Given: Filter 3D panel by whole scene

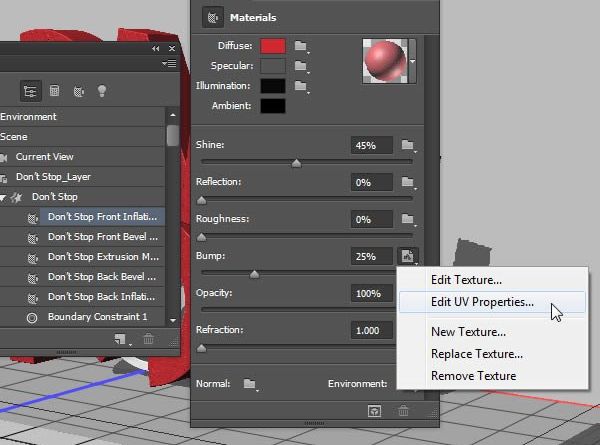Looking at the screenshot, I should 30,91.
